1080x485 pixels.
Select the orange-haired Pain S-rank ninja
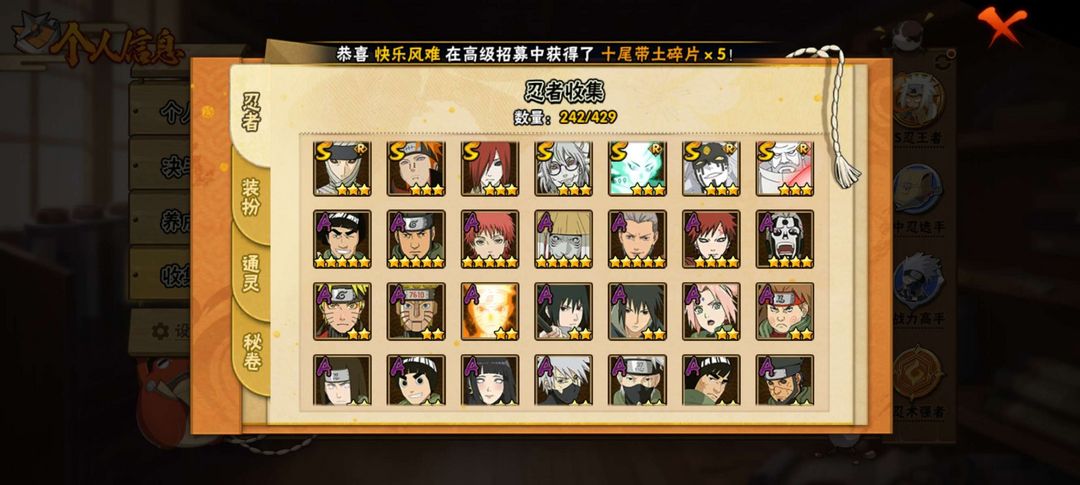tap(416, 169)
